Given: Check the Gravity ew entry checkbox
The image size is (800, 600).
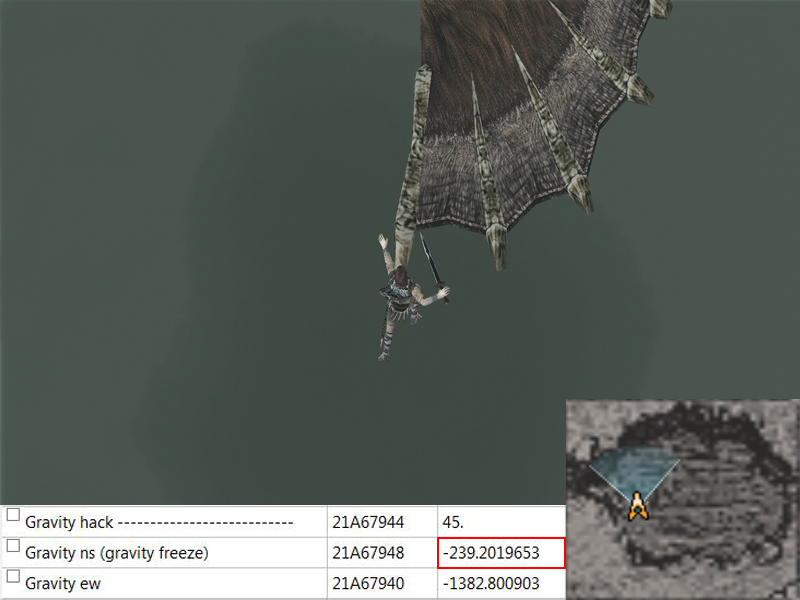Looking at the screenshot, I should tap(13, 577).
